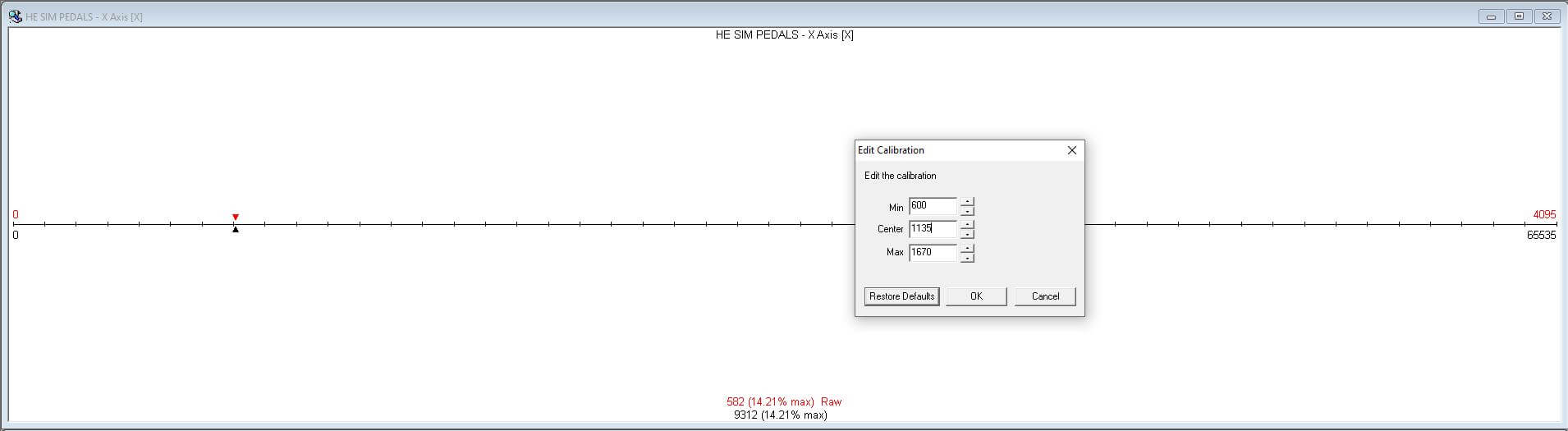
Task: Increase the Max value with up arrow
Action: pos(967,248)
